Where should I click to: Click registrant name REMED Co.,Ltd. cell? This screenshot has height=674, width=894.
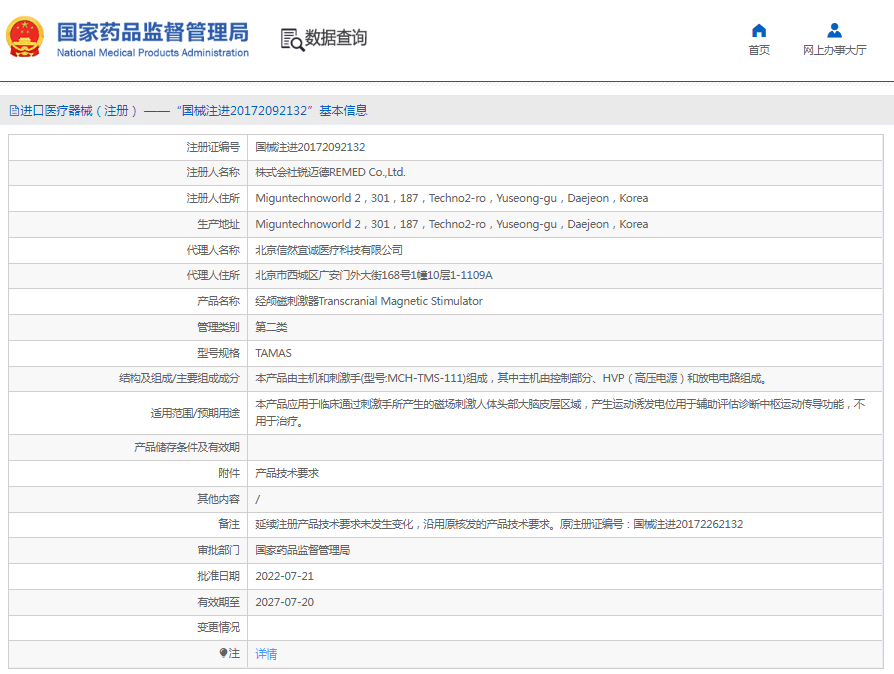(x=330, y=172)
